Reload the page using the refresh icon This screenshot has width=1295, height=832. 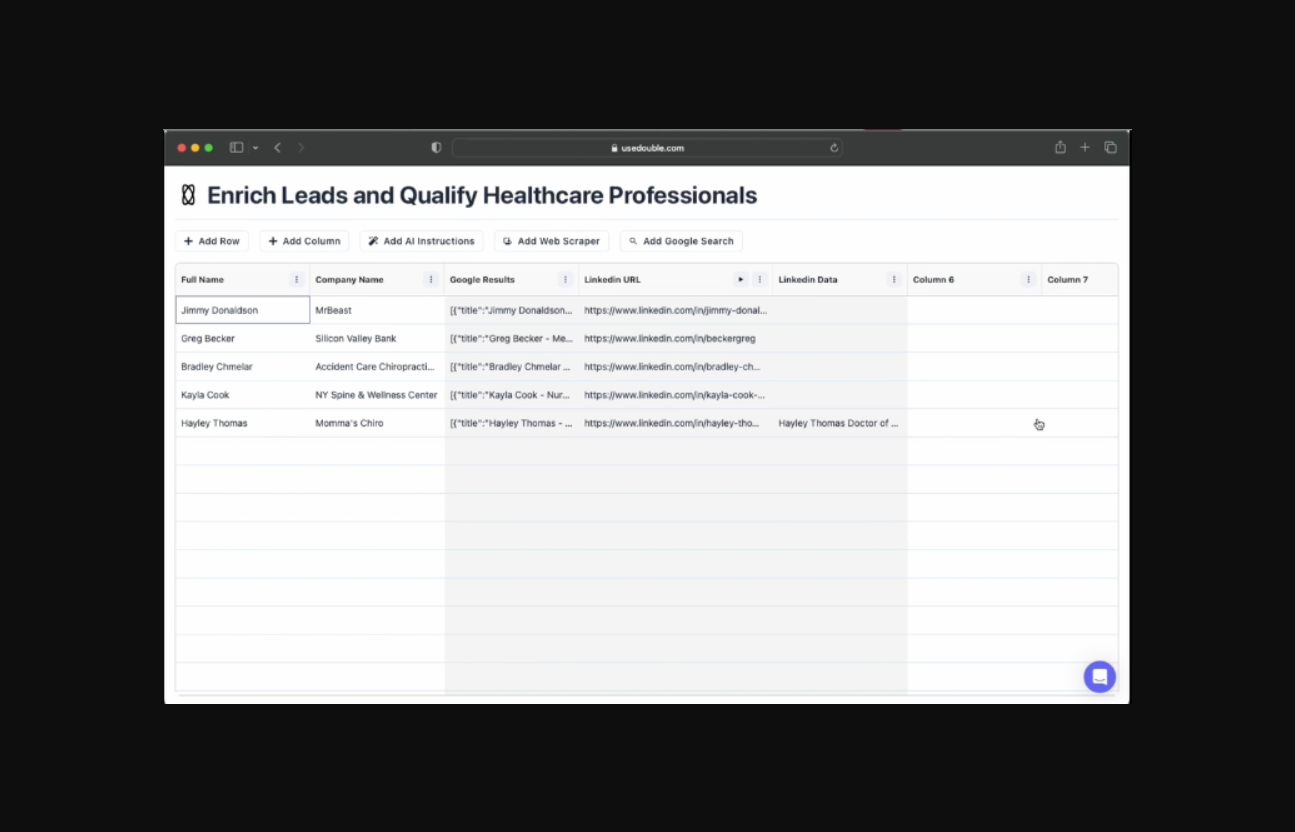(834, 148)
